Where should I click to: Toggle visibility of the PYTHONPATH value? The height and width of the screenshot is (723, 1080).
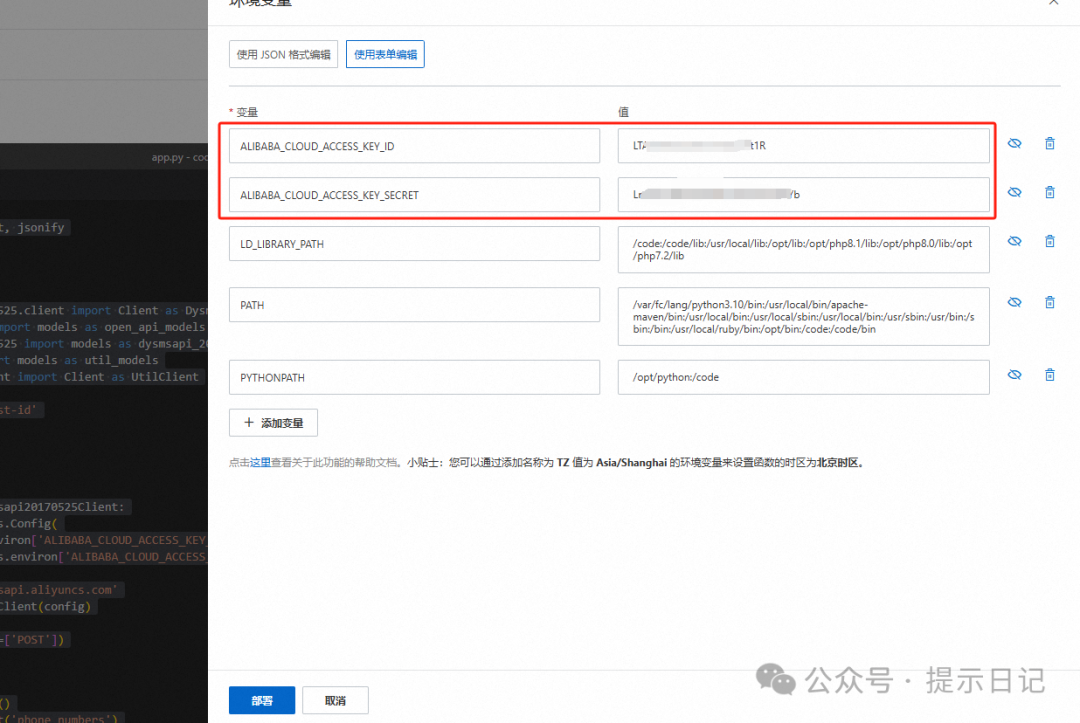tap(1014, 375)
